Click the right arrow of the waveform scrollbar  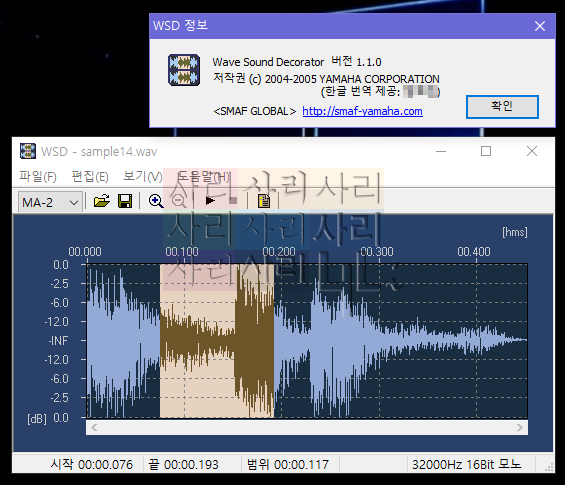(x=520, y=427)
